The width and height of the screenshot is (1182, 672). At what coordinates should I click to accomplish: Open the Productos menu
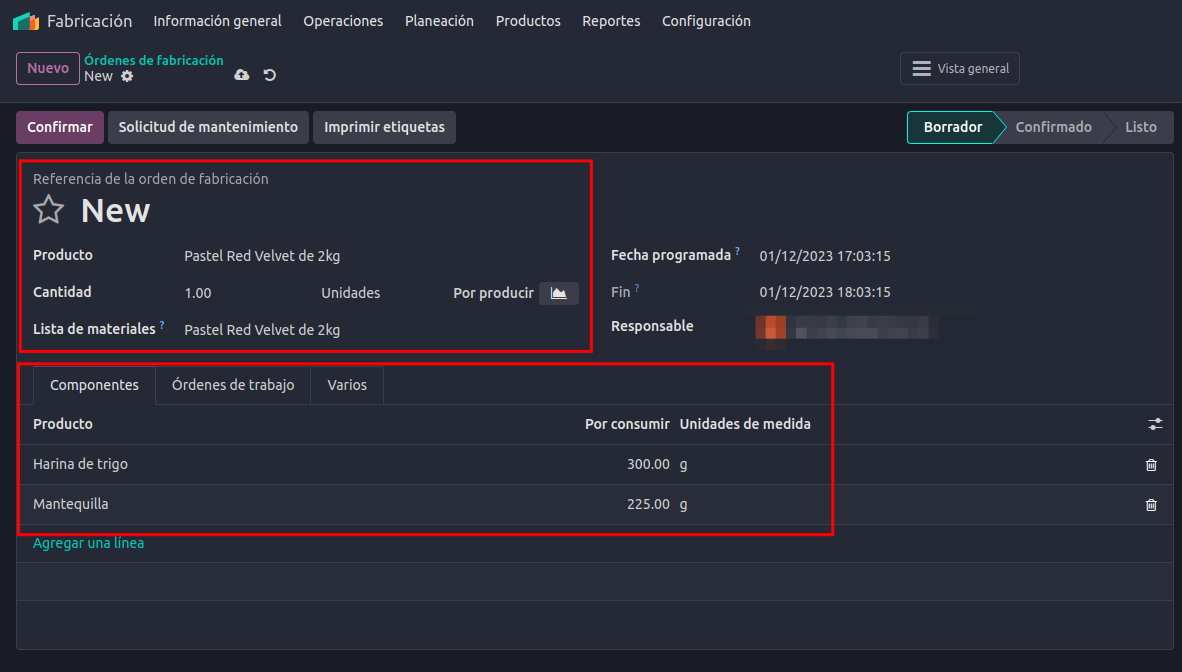[x=528, y=21]
